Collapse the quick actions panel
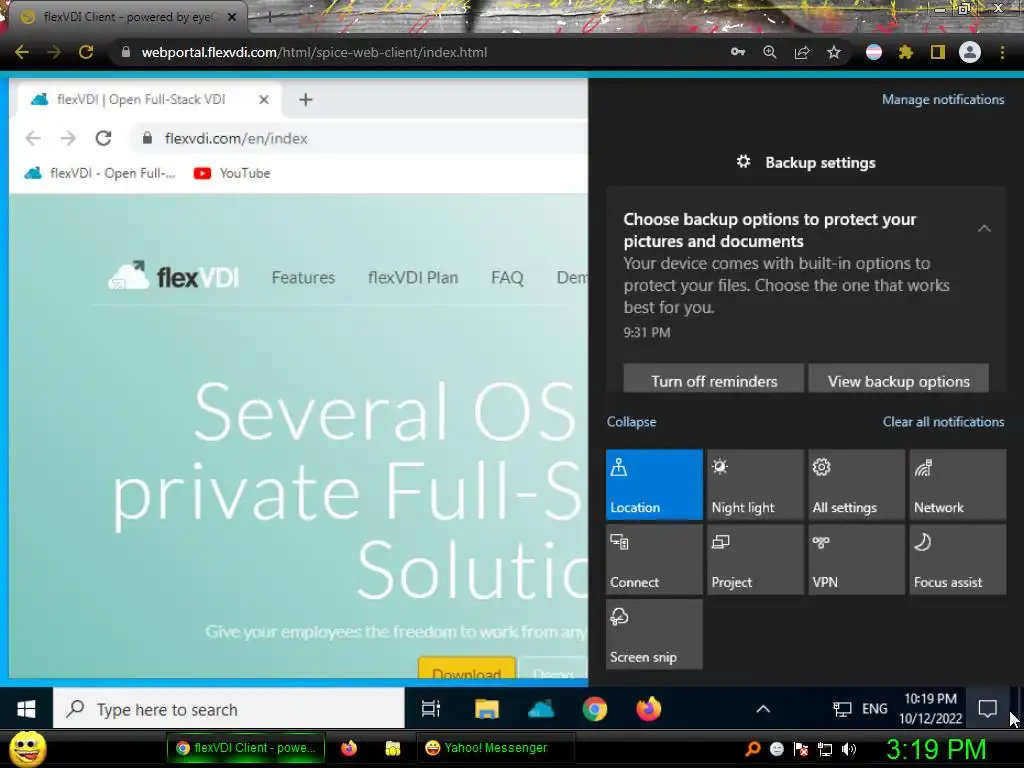The width and height of the screenshot is (1024, 768). [631, 422]
